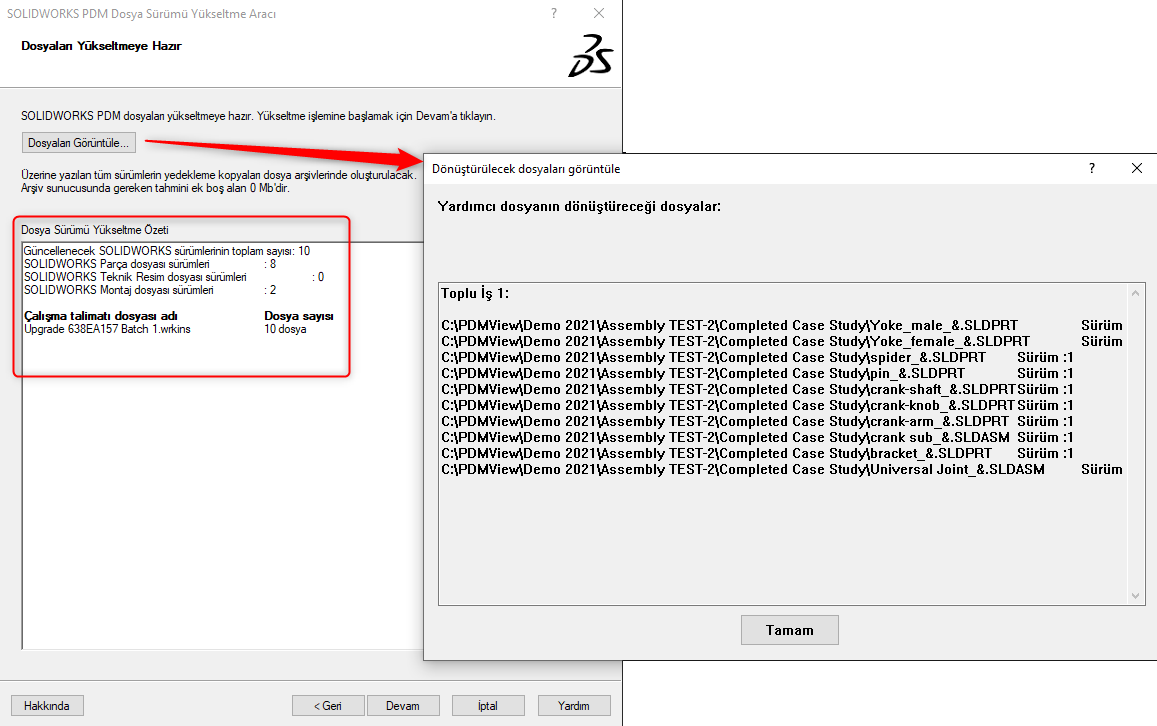Close the SOLIDWORKS PDM upgrade tool window
The image size is (1157, 726).
tap(598, 13)
